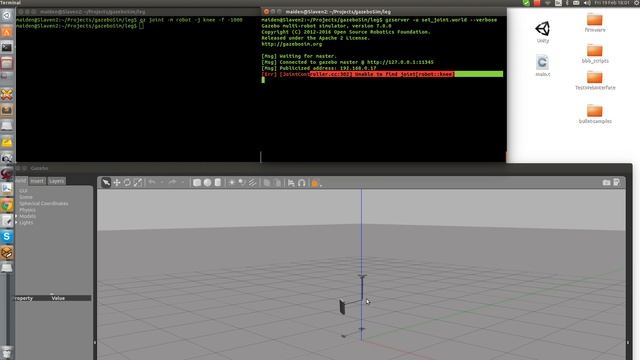Open the redo history dropdown arrow
This screenshot has width=640, height=360.
tap(182, 182)
